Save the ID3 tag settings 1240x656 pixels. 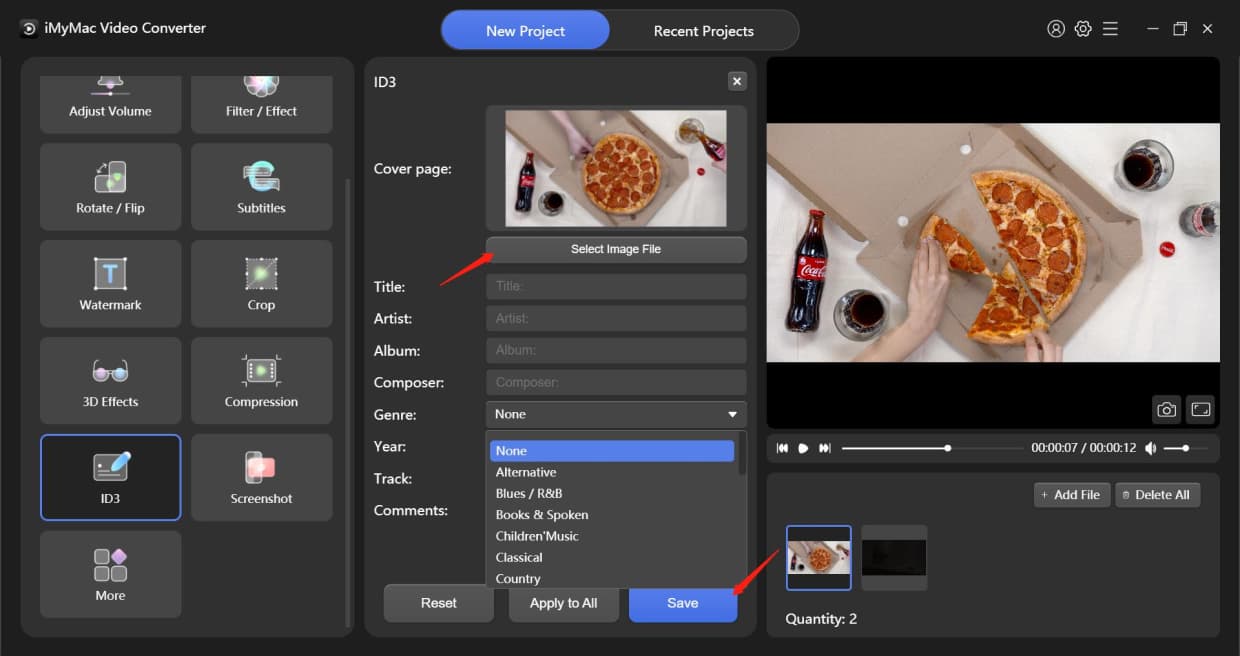[683, 603]
